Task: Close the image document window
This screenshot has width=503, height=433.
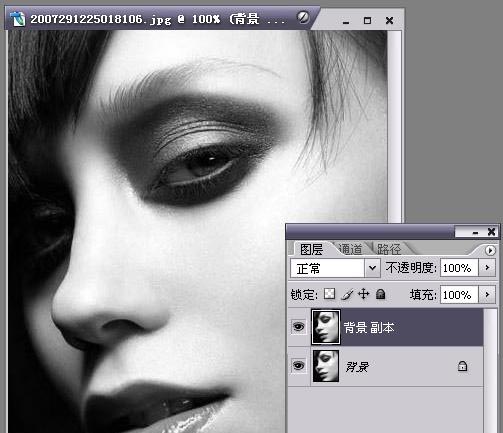Action: coord(389,21)
